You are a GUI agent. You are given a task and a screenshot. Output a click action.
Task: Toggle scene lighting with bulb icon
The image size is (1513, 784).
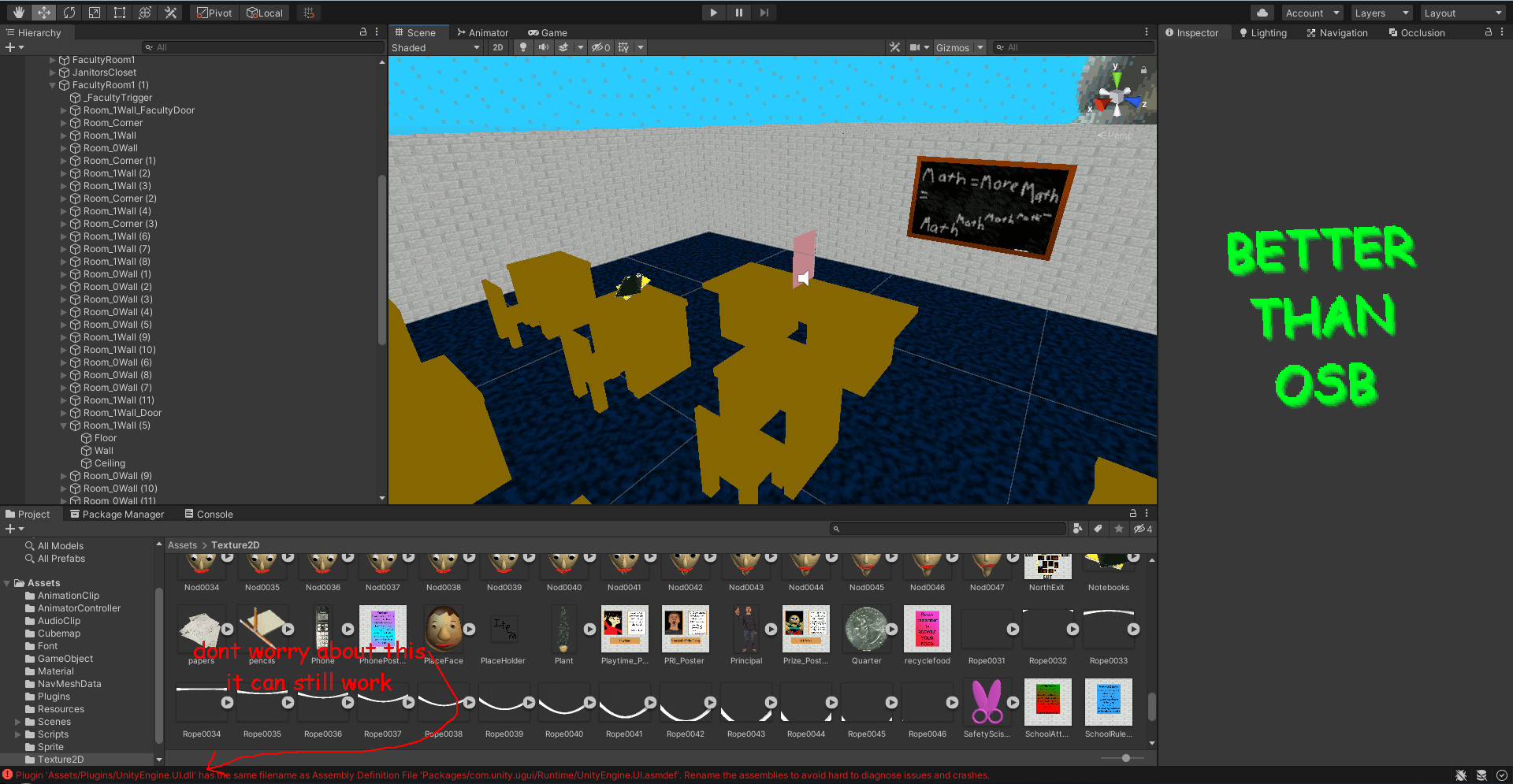tap(522, 47)
